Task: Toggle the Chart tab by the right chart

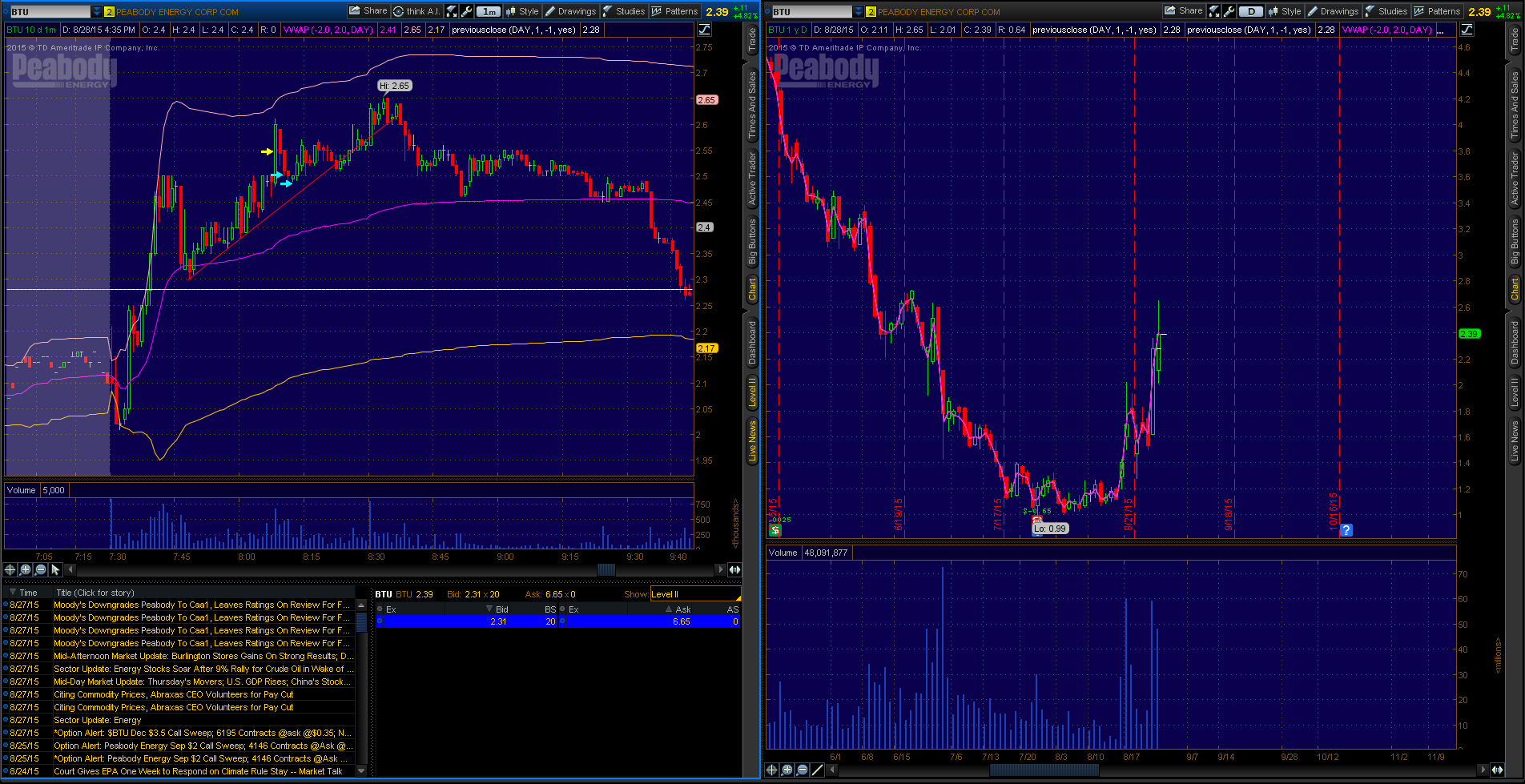Action: pyautogui.click(x=1515, y=289)
